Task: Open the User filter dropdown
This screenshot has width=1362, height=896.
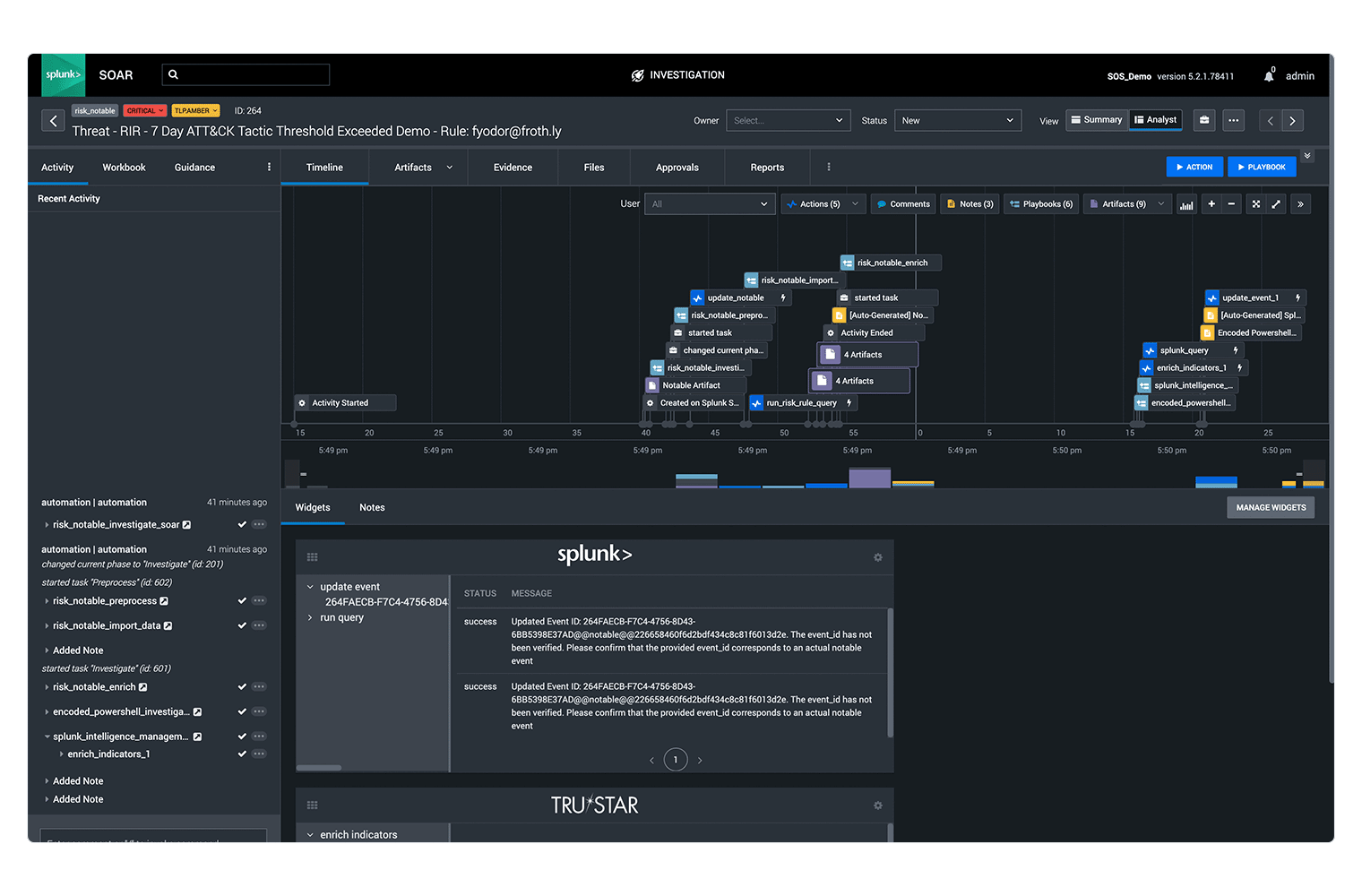Action: [710, 204]
